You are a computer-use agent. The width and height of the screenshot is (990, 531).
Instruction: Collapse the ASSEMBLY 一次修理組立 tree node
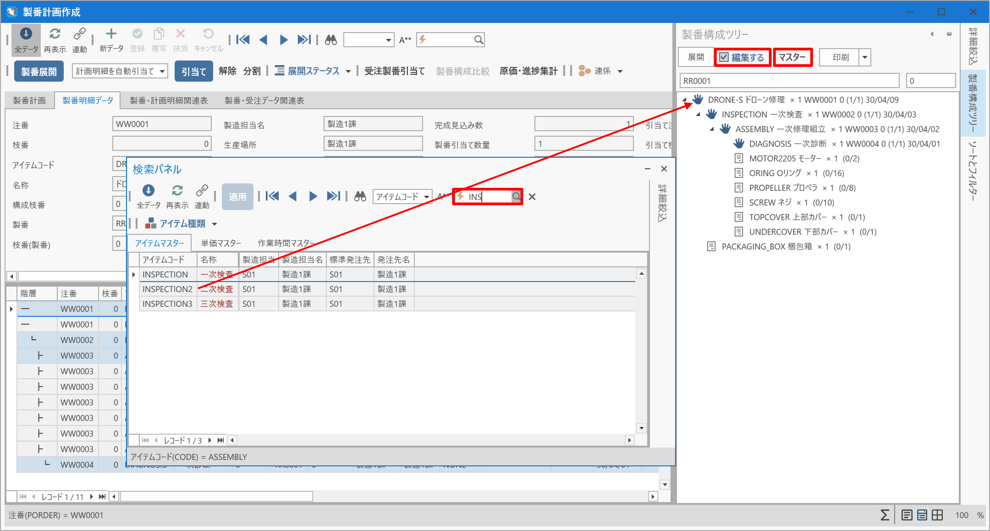tap(712, 129)
